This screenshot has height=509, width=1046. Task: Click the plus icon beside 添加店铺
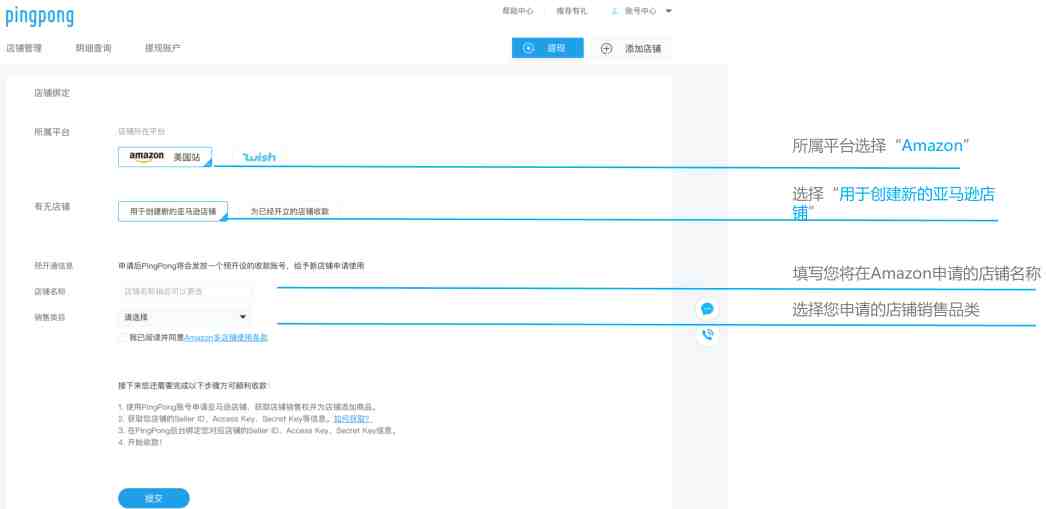(x=606, y=48)
